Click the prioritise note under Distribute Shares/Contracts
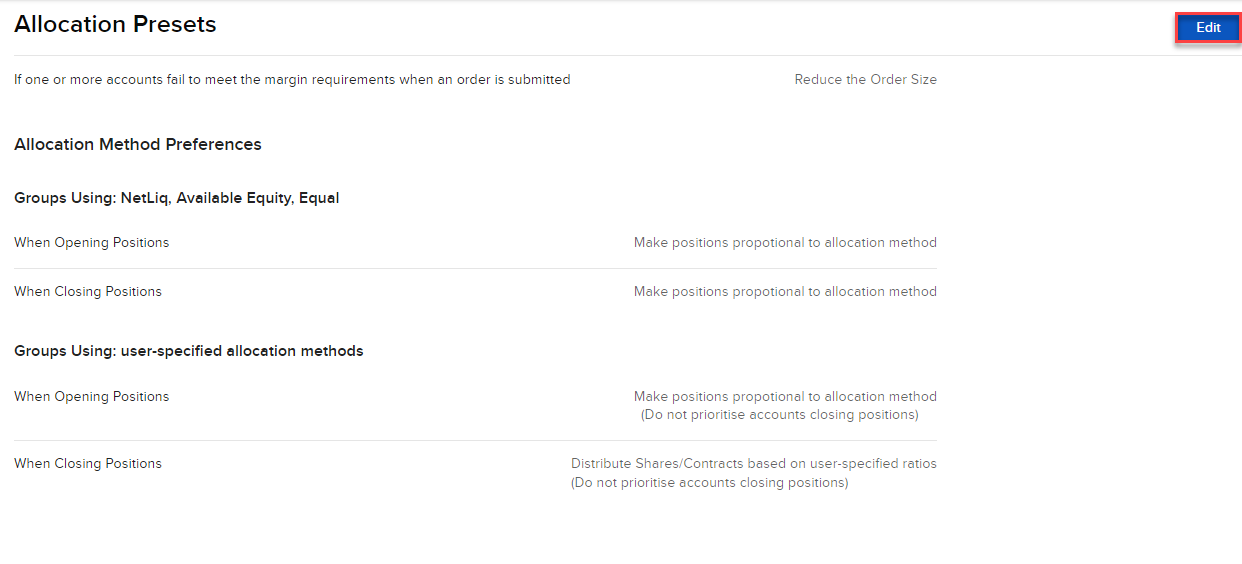The image size is (1242, 564). (x=709, y=483)
